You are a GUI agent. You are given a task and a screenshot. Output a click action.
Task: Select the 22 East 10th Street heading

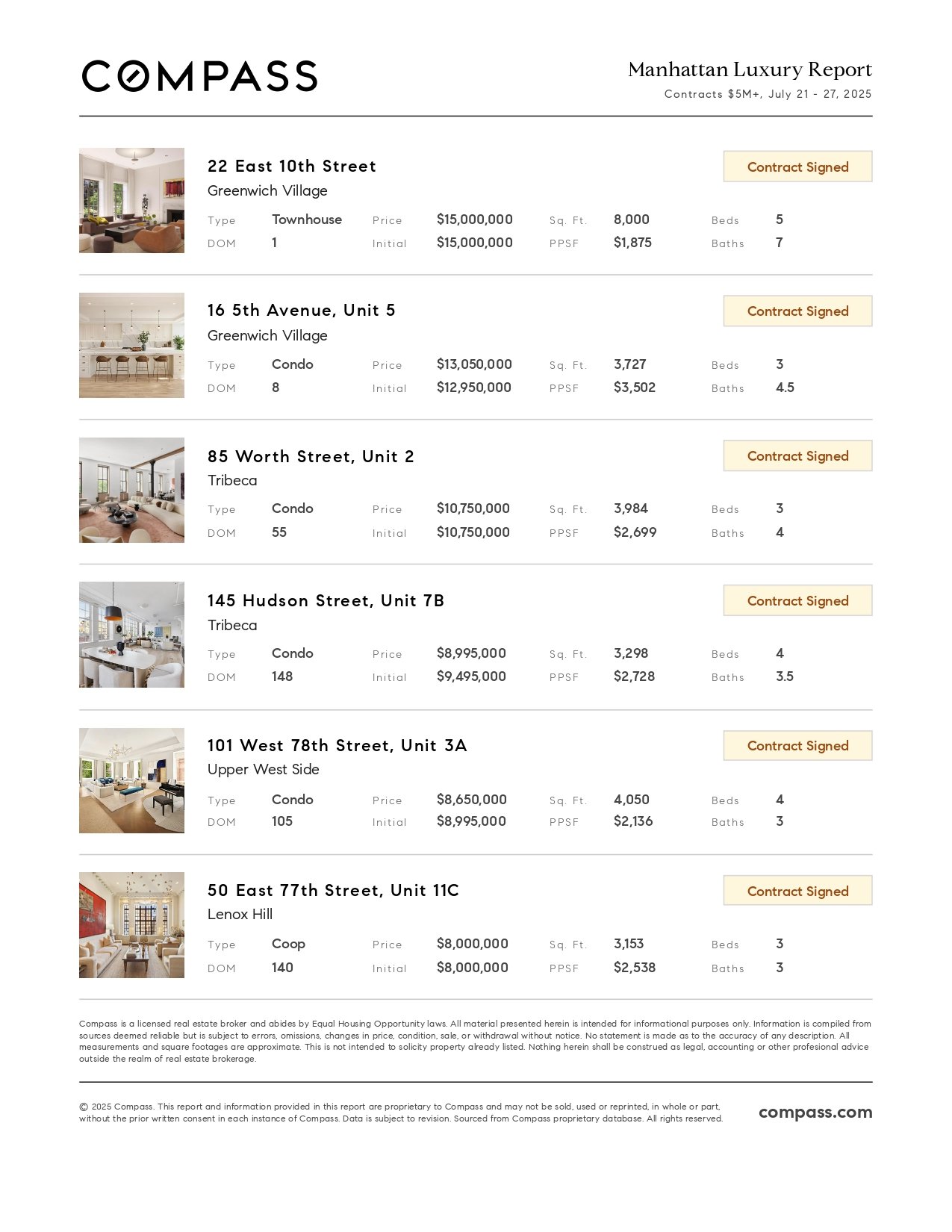point(292,166)
